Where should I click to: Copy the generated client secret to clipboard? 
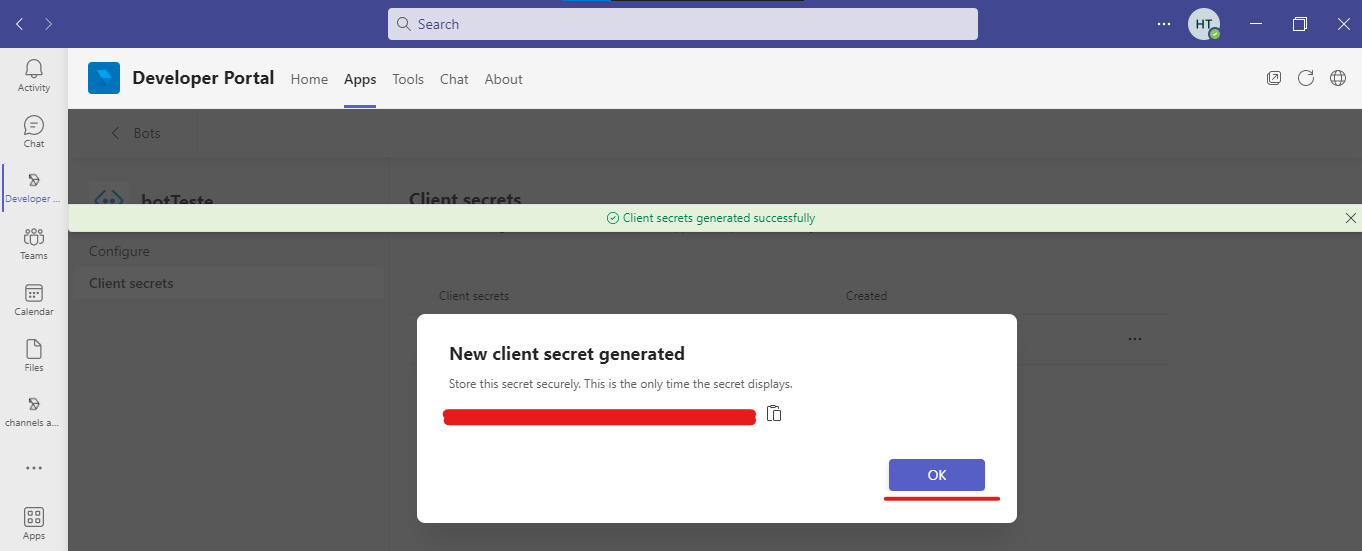click(773, 413)
